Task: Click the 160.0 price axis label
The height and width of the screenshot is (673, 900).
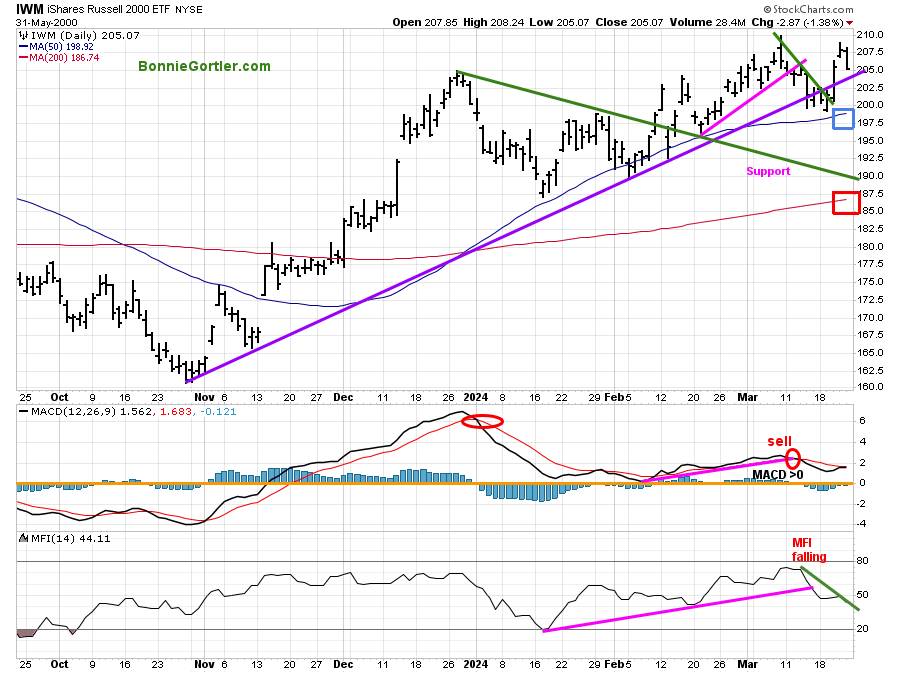Action: click(x=870, y=387)
